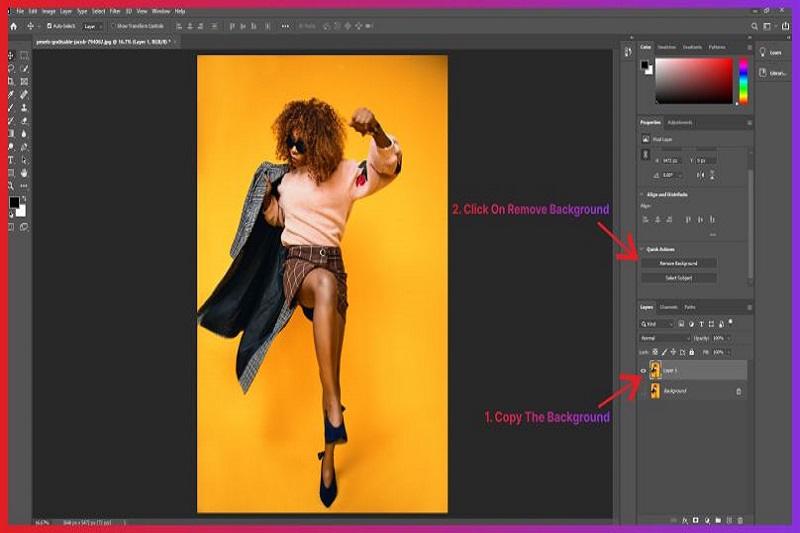Open the Normal blend mode dropdown
This screenshot has height=533, width=800.
point(665,339)
